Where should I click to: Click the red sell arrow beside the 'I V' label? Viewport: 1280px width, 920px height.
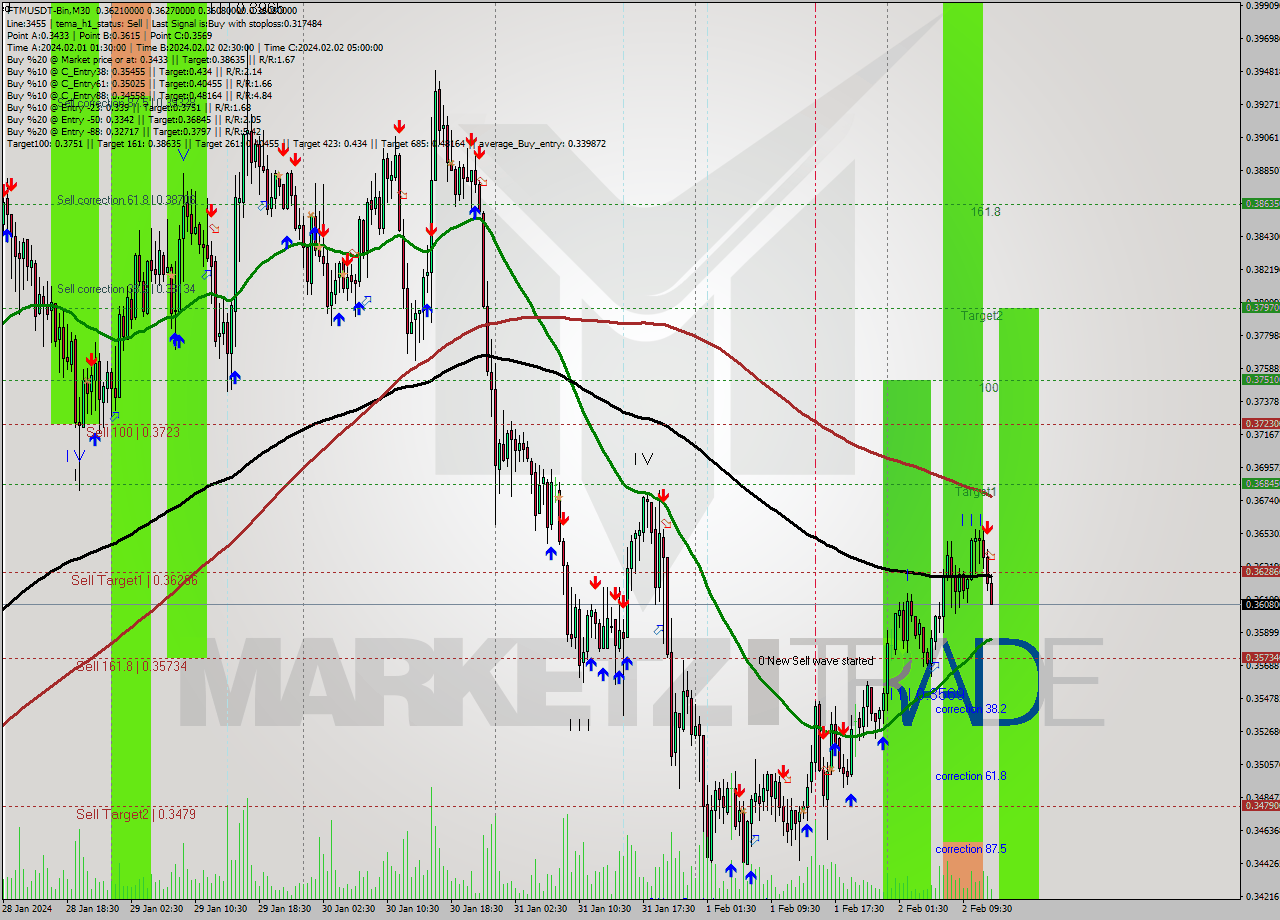click(663, 495)
